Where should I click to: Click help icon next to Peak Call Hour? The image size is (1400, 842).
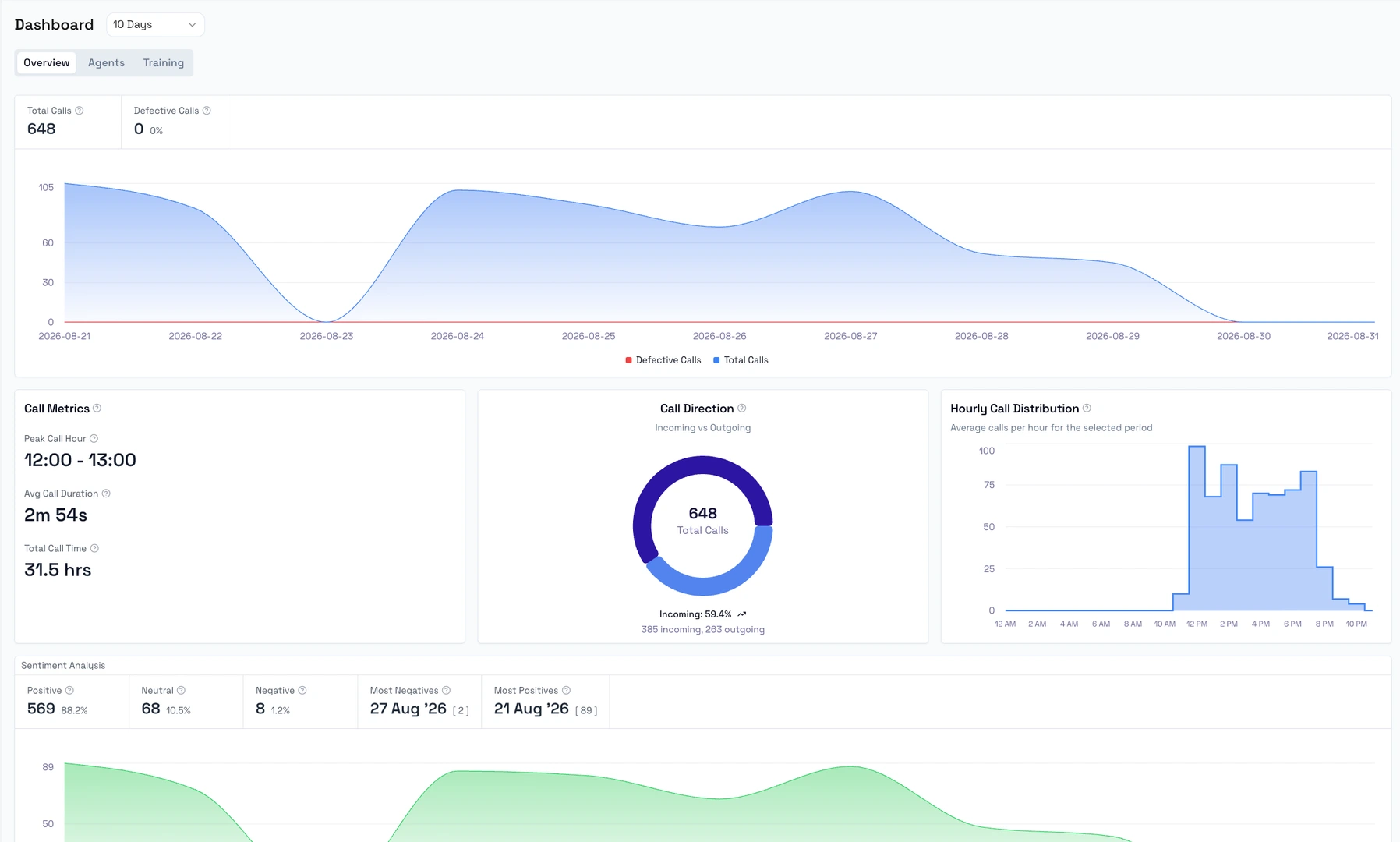94,438
